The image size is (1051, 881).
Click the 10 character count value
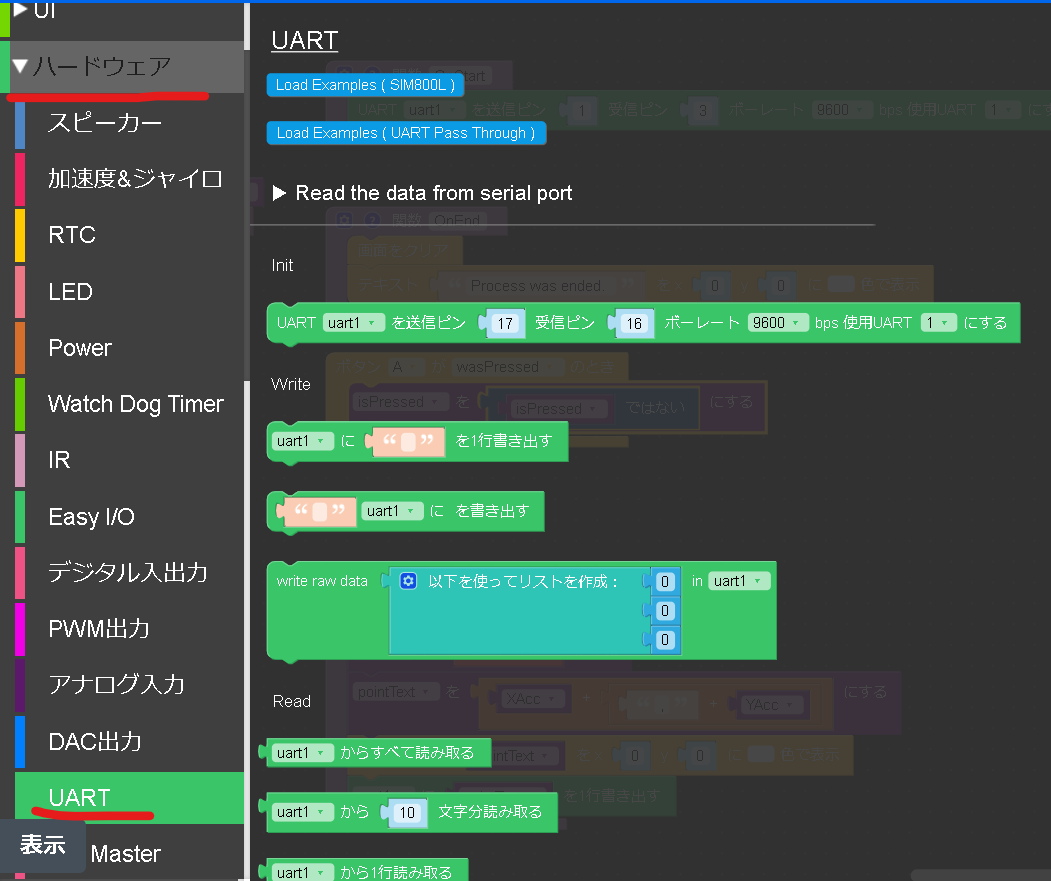coord(408,813)
